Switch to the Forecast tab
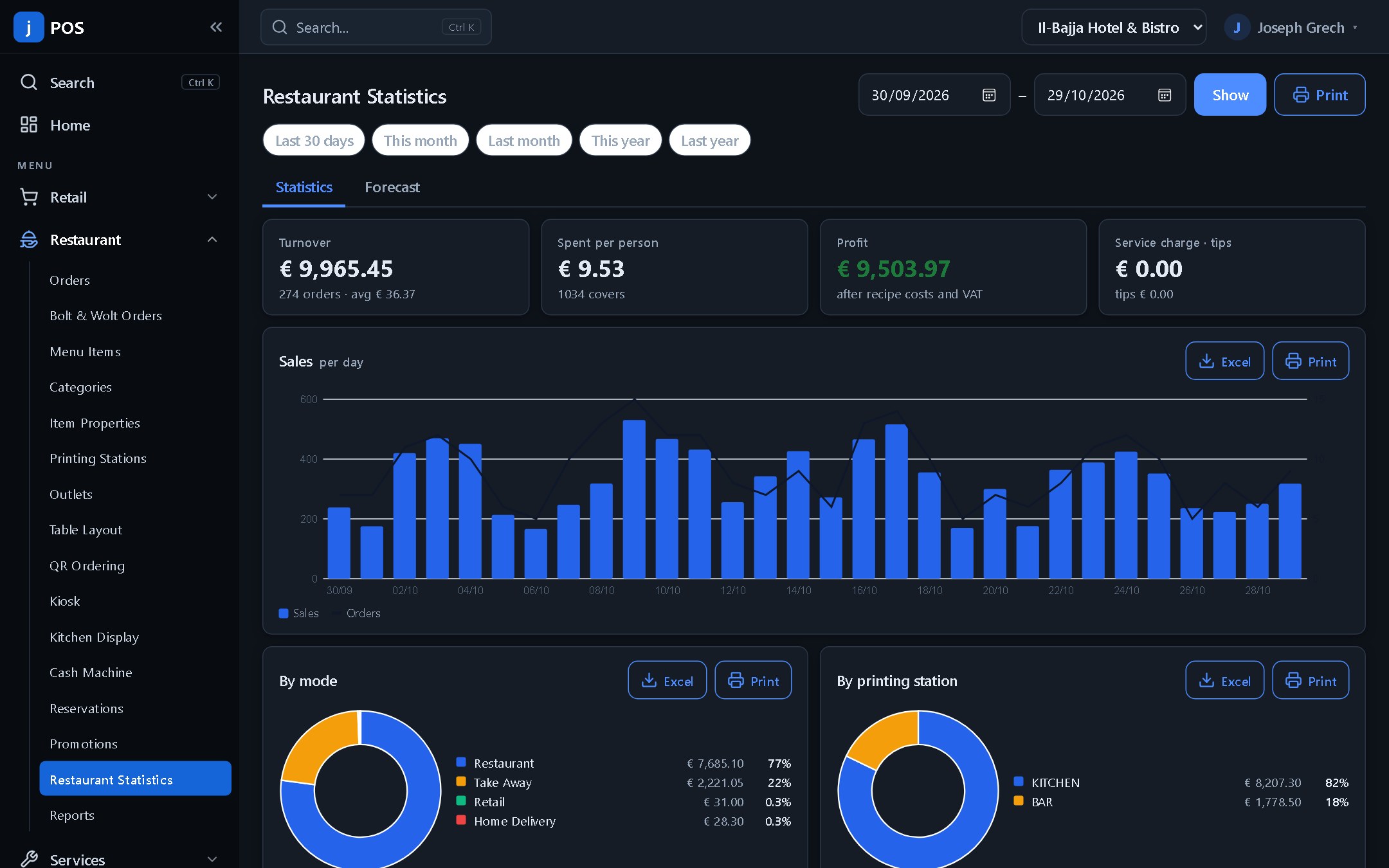Viewport: 1389px width, 868px height. (x=392, y=187)
